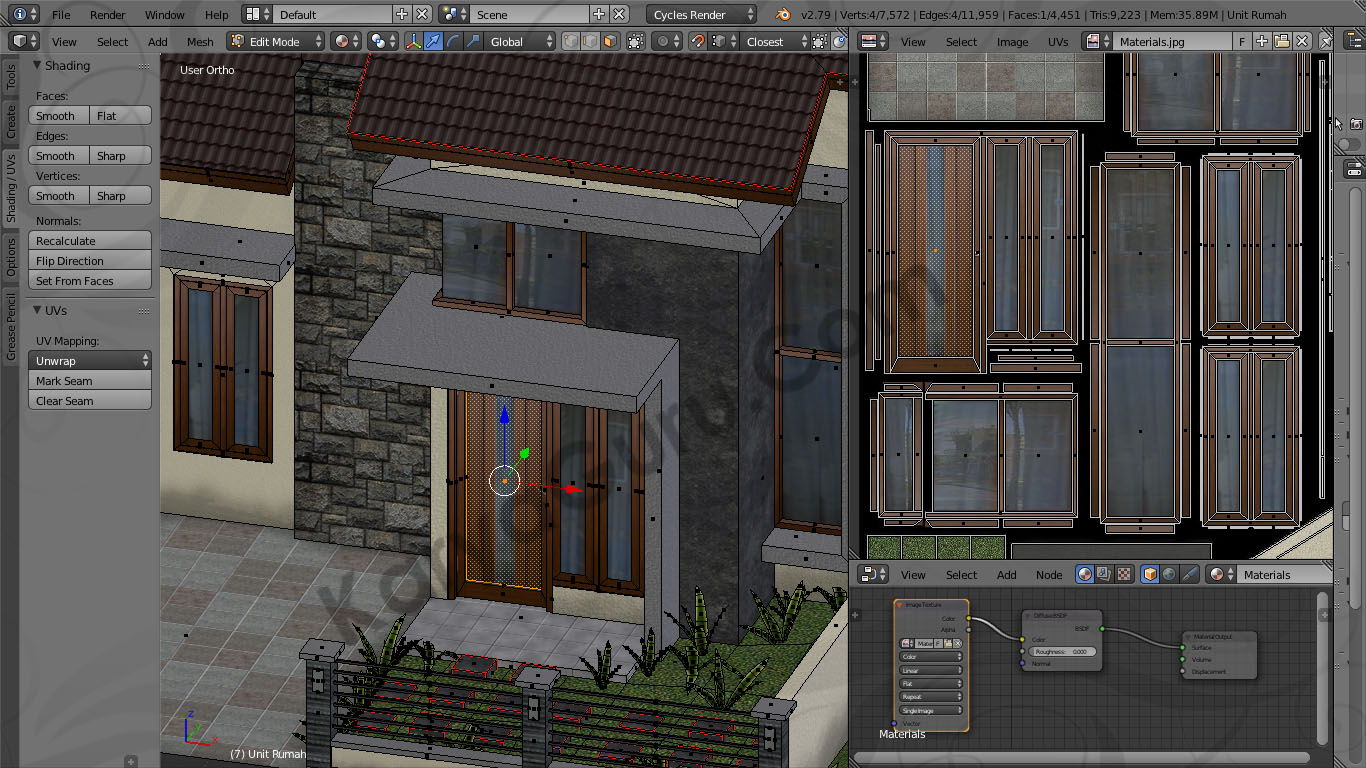Enable the rotate manipulator arc icon
1366x768 pixels.
coord(453,42)
